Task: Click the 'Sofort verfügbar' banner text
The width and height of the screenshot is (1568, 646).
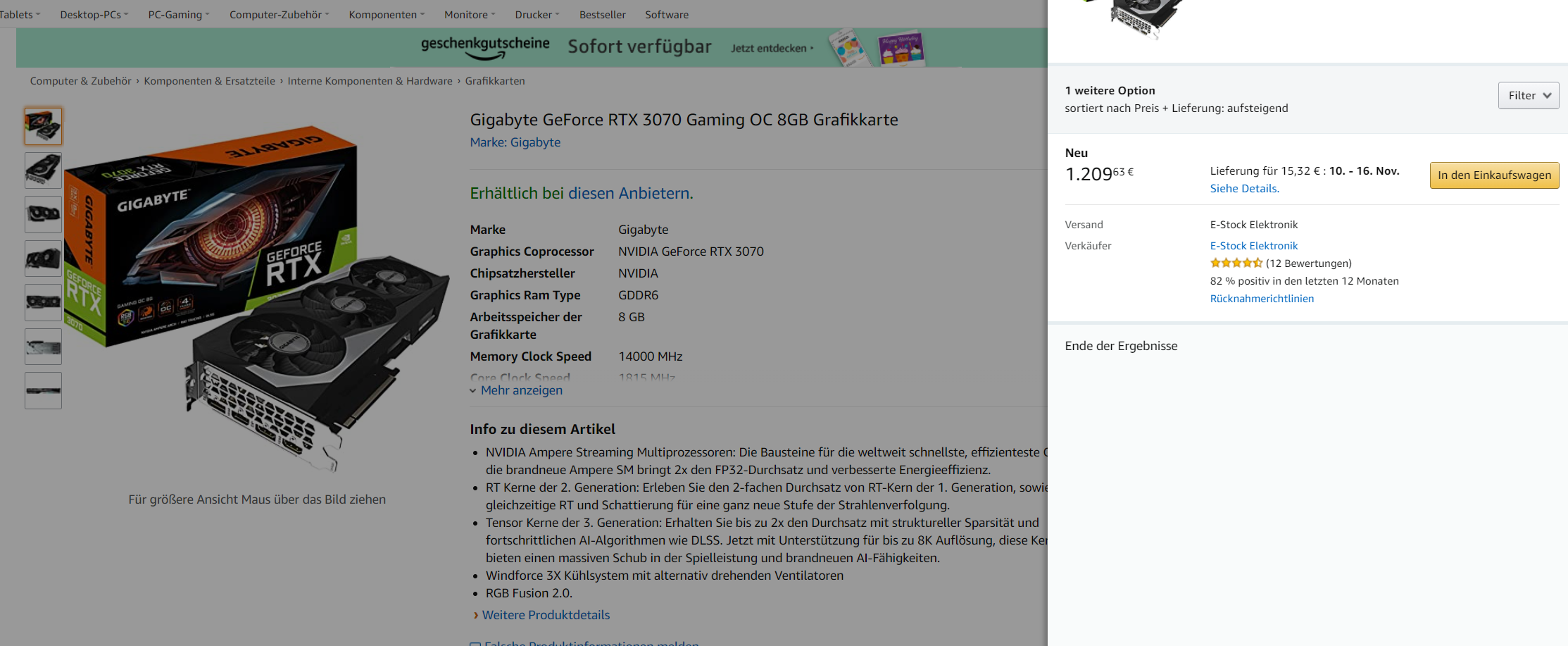Action: [x=639, y=46]
